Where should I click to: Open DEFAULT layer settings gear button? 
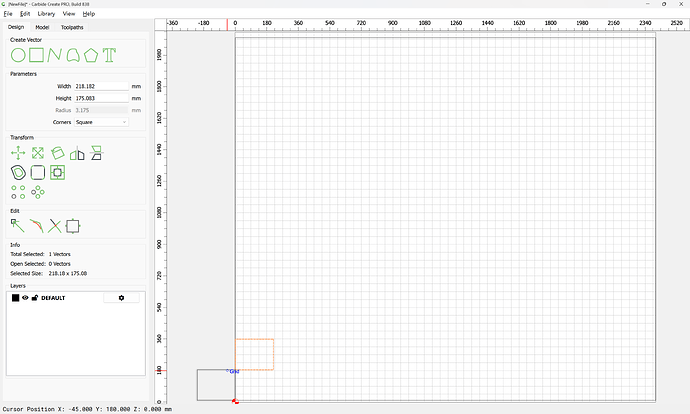(x=121, y=298)
